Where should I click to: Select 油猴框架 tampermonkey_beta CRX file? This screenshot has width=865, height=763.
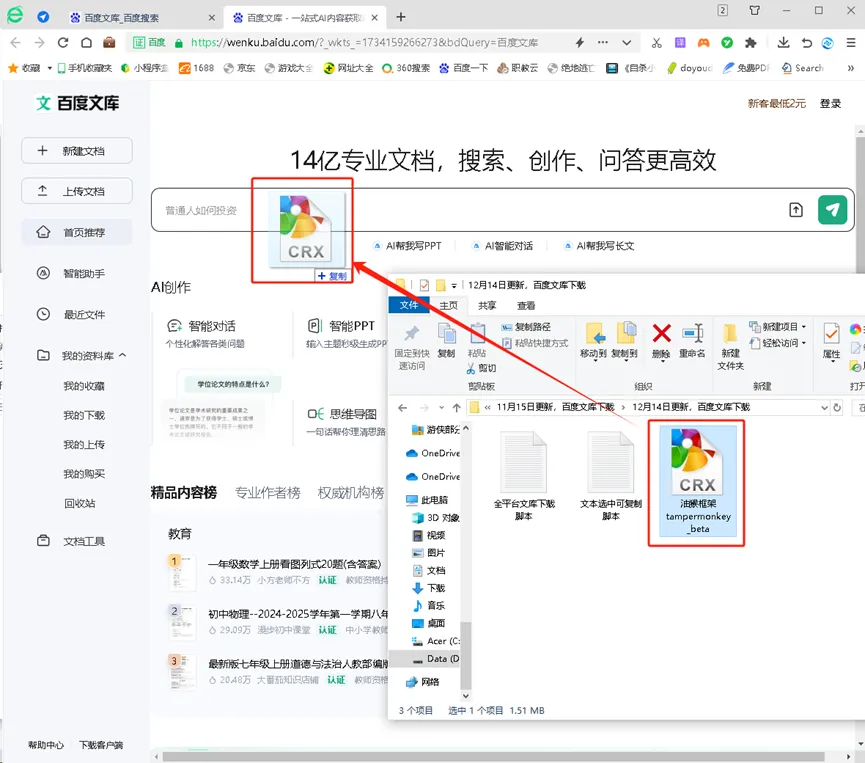tap(698, 482)
